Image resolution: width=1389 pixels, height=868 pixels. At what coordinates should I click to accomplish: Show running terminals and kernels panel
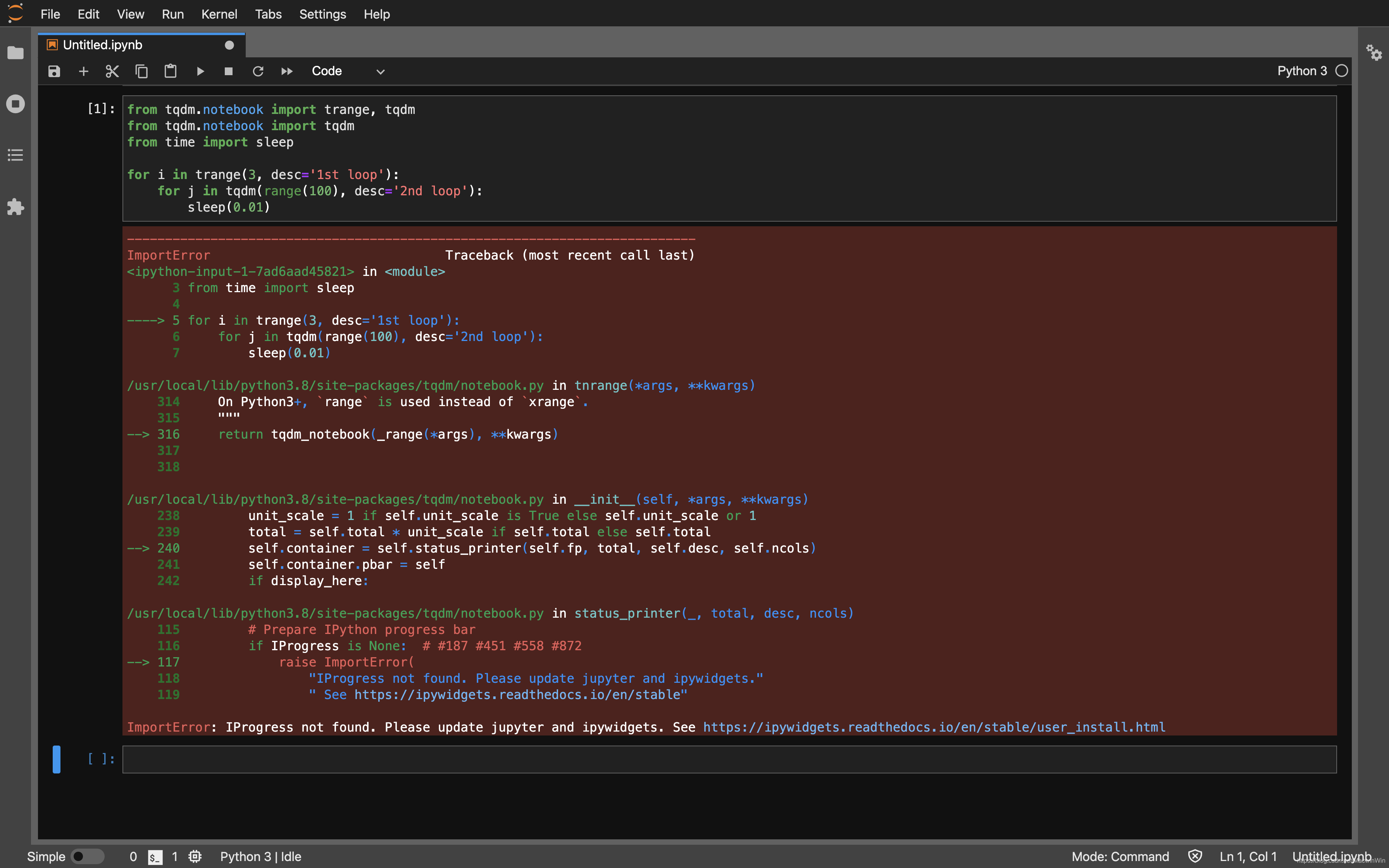click(x=16, y=104)
